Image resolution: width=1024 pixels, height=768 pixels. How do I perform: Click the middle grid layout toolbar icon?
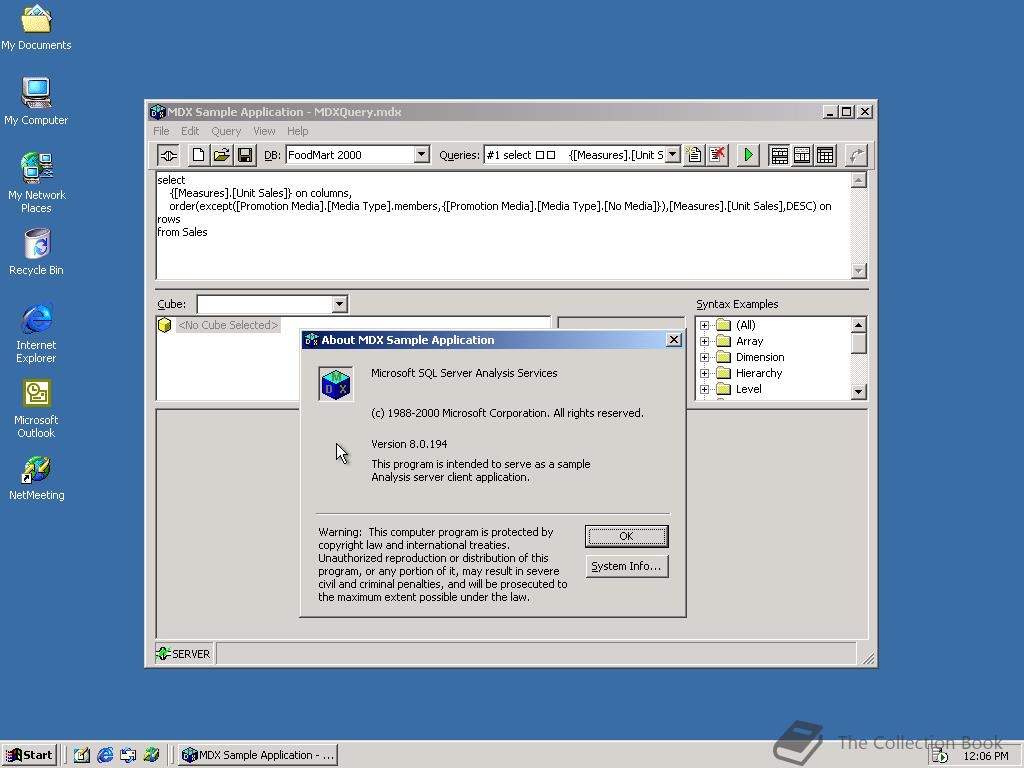[802, 155]
